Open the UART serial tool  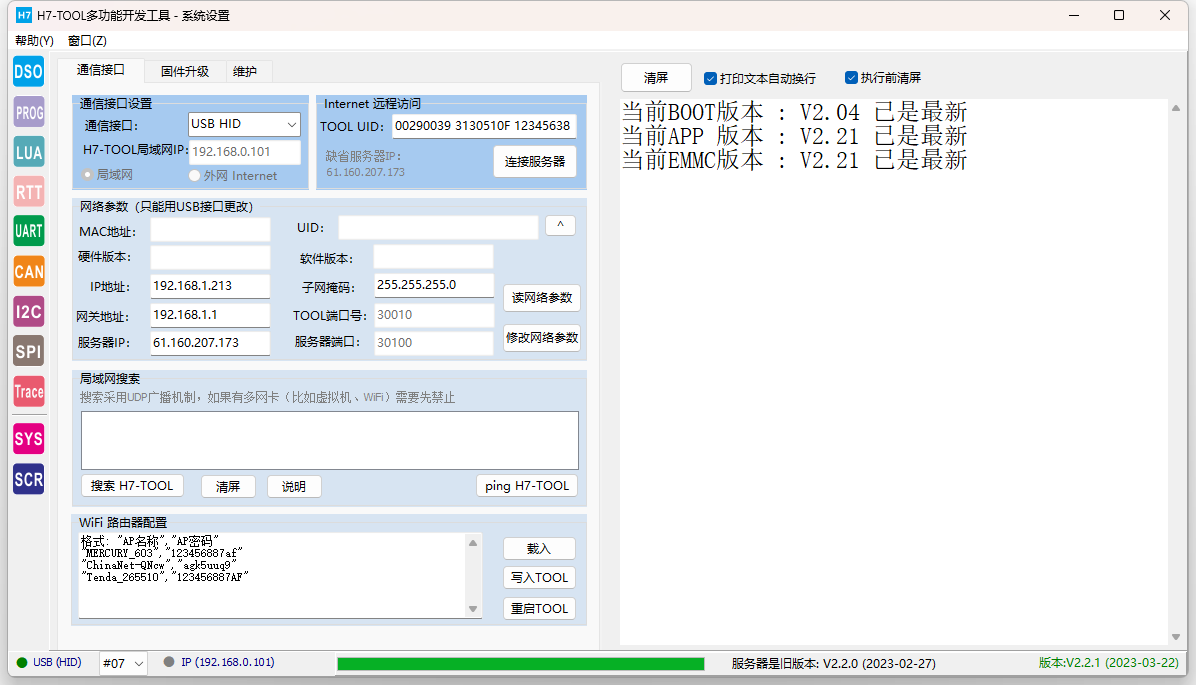28,231
